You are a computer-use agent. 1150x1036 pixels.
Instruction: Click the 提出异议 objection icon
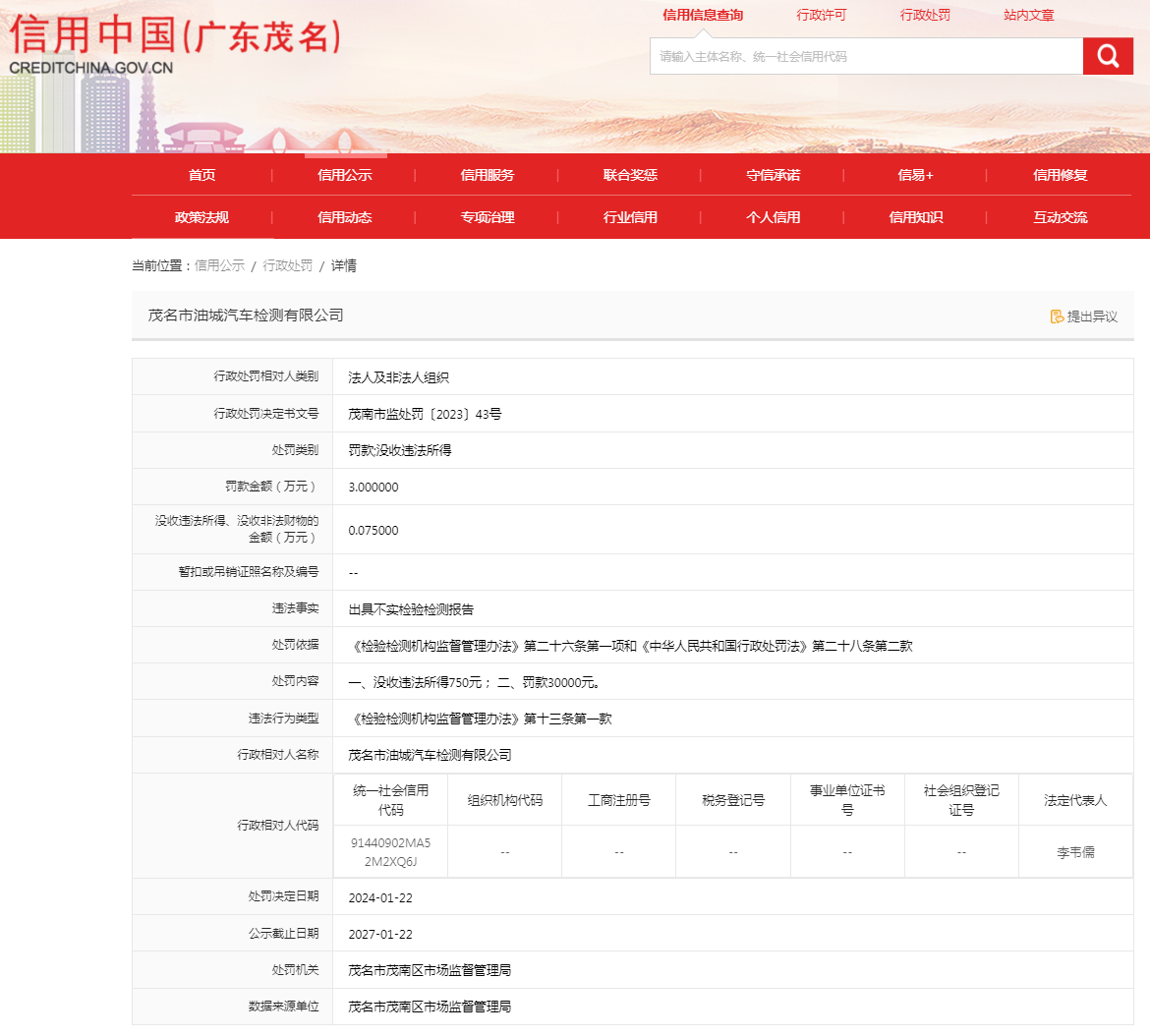[1057, 316]
